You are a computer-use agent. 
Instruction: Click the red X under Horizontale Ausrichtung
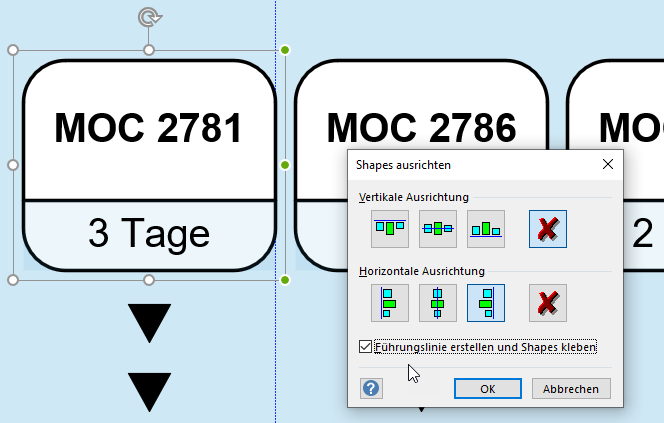pyautogui.click(x=548, y=302)
